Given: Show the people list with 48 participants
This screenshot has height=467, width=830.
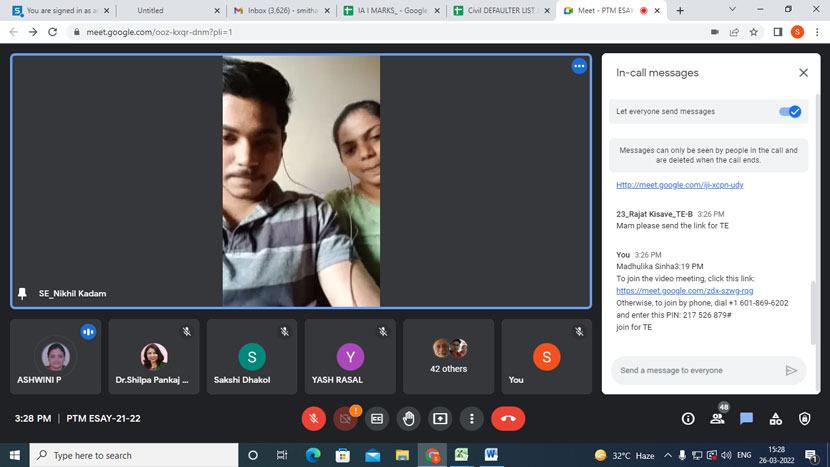Looking at the screenshot, I should [717, 419].
